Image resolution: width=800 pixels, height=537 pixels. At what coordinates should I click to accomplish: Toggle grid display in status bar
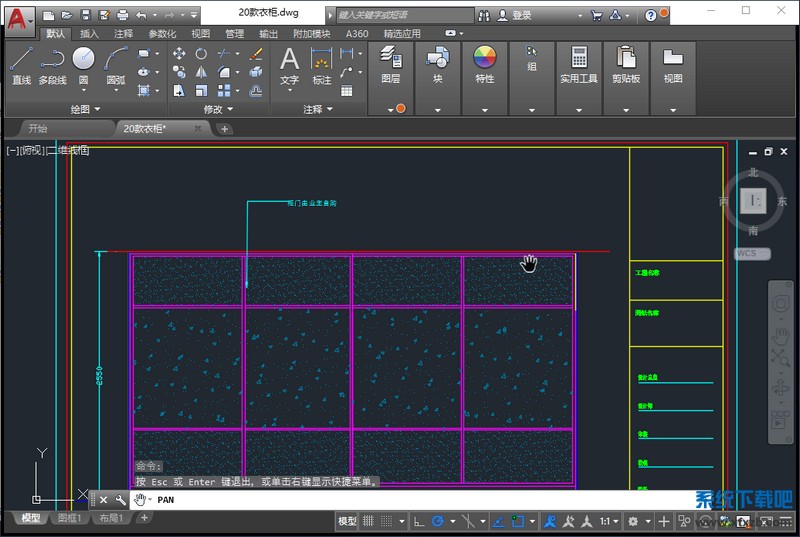tap(369, 521)
